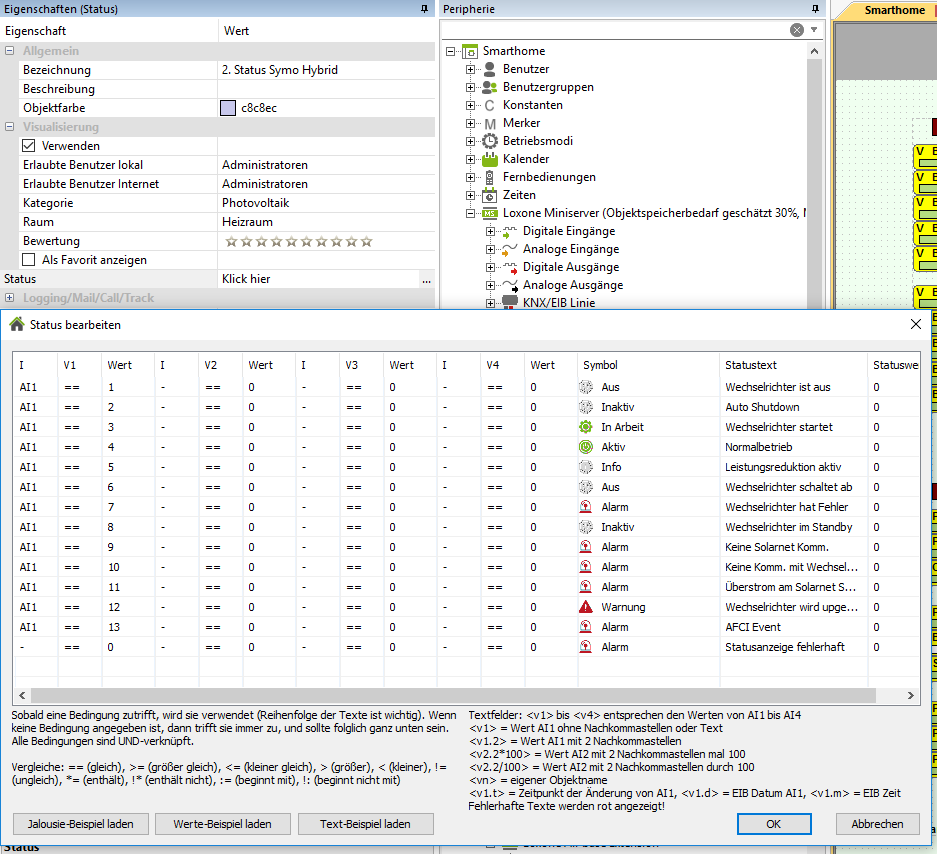Click the green Aktiv status symbol

[586, 447]
